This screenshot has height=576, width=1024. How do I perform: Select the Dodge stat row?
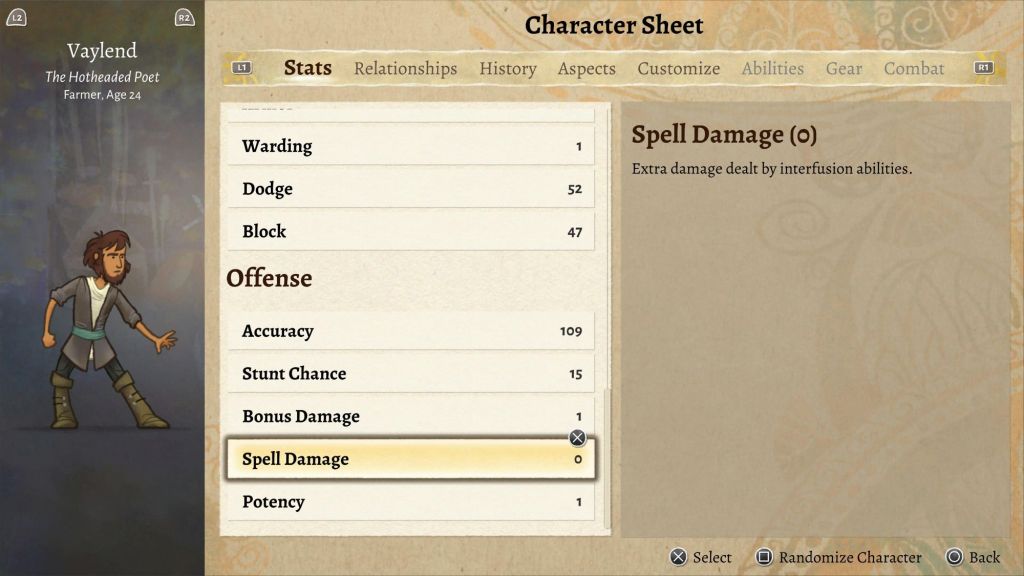point(411,189)
